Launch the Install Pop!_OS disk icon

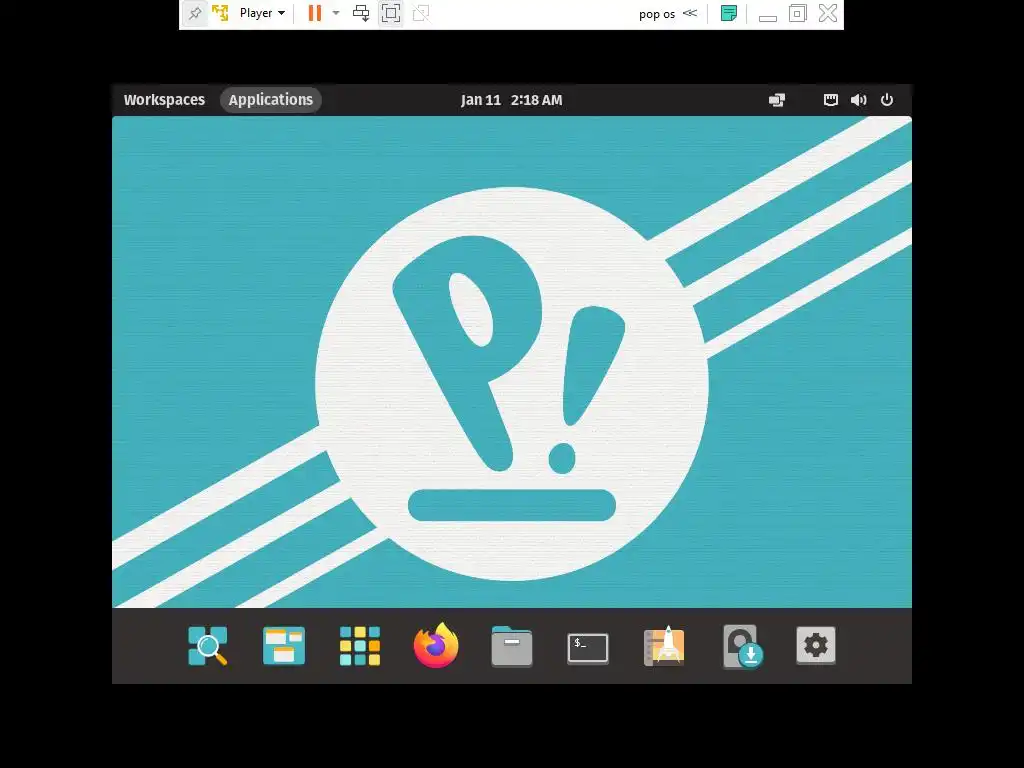[743, 647]
